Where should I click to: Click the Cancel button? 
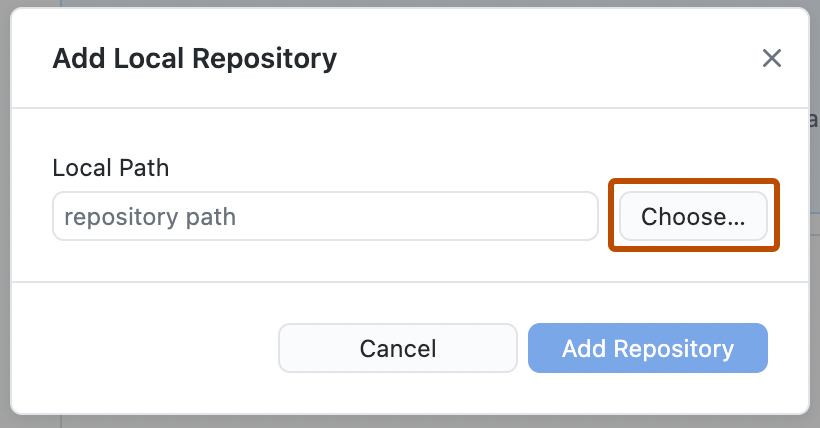point(398,348)
